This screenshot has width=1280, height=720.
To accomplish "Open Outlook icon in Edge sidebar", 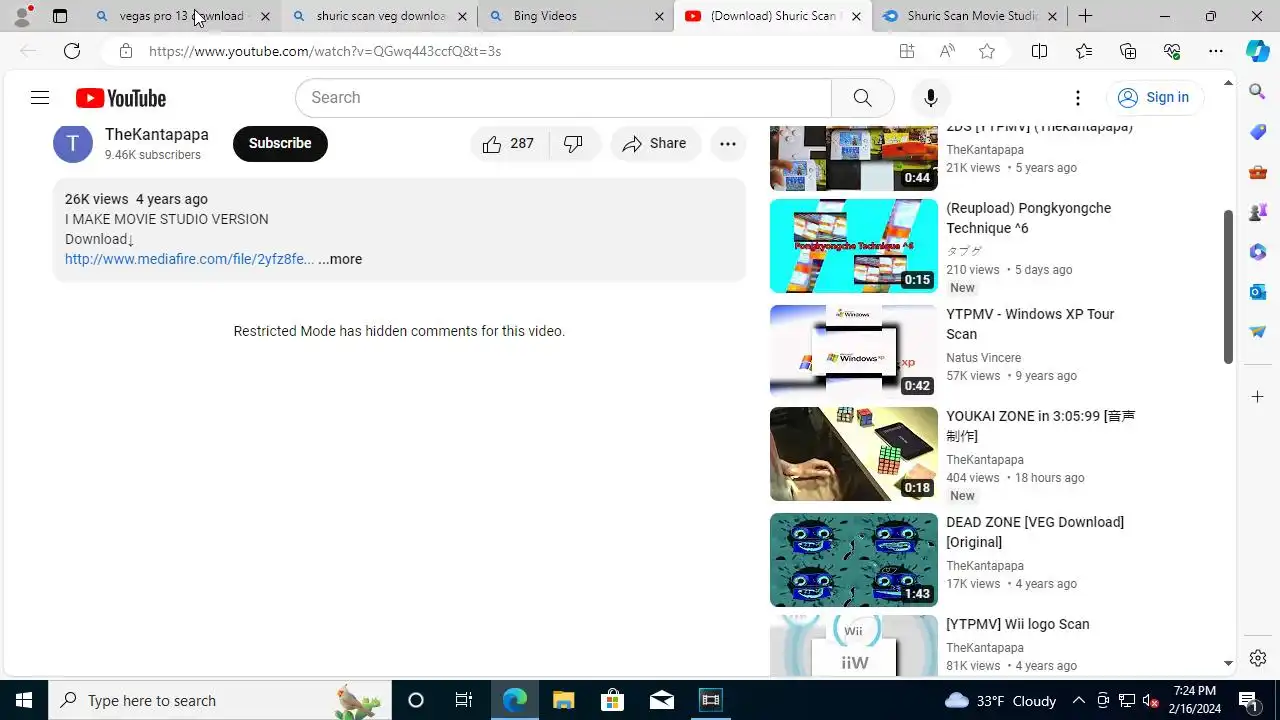I will click(x=1258, y=291).
